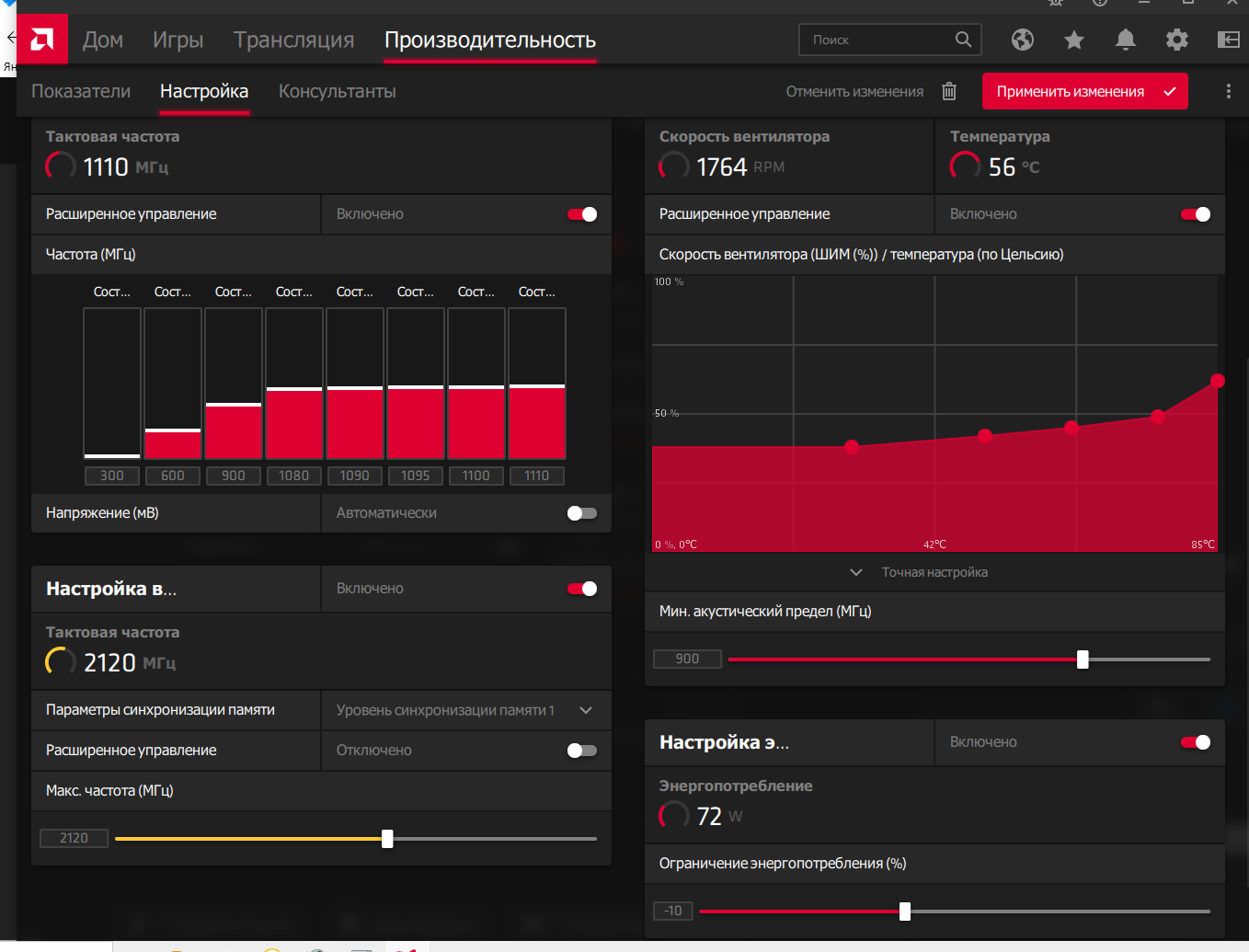1249x952 pixels.
Task: Open the Консультанты sub-tab
Action: 338,91
